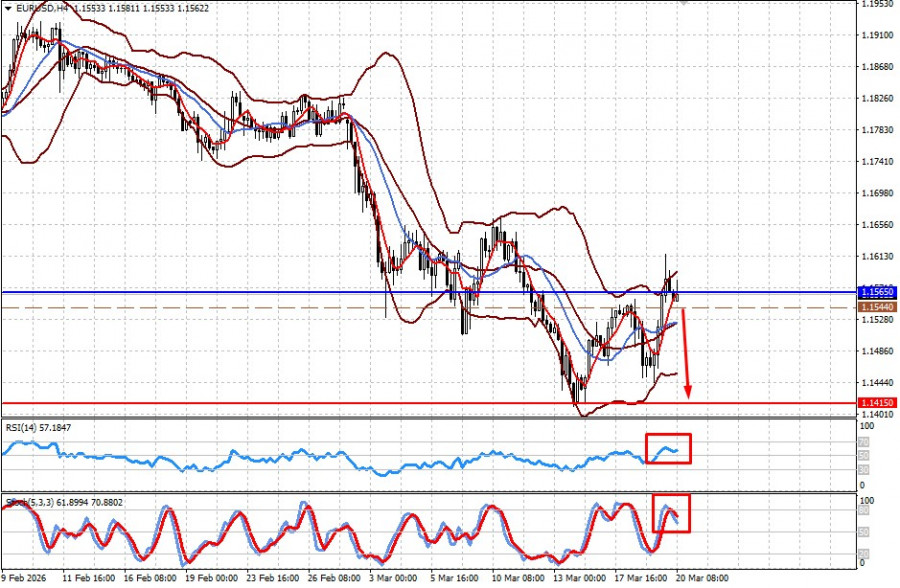Click the 1.14440 price scale label
Image resolution: width=900 pixels, height=588 pixels.
coord(878,382)
